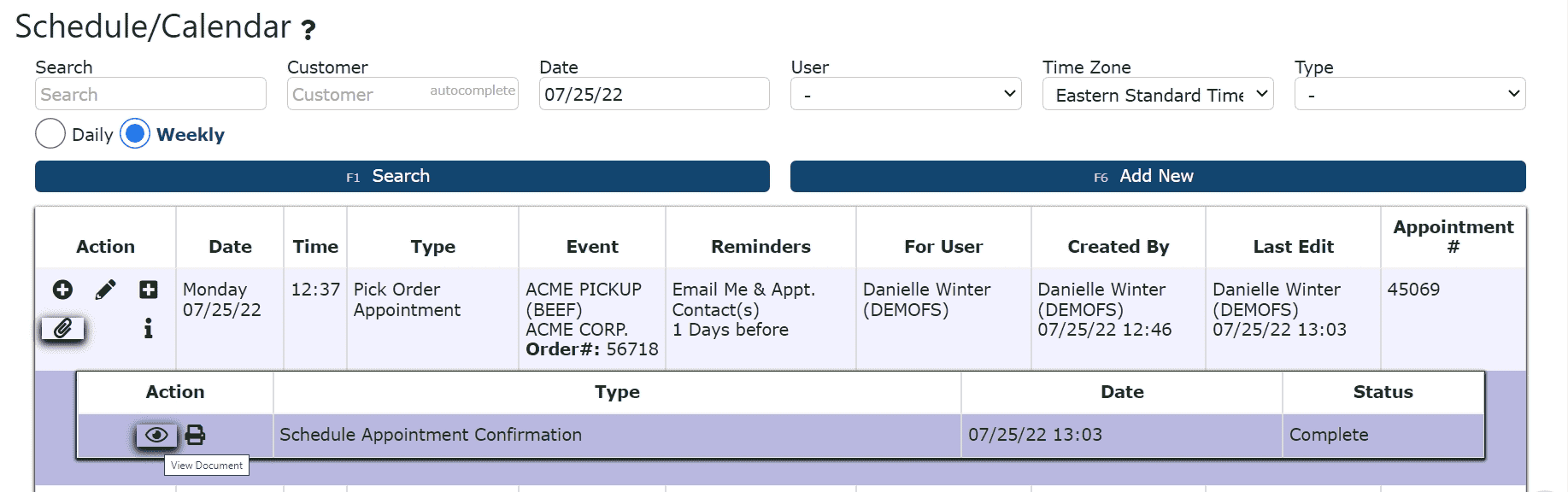This screenshot has width=1568, height=492.
Task: Click into the Search text field
Action: tap(150, 94)
